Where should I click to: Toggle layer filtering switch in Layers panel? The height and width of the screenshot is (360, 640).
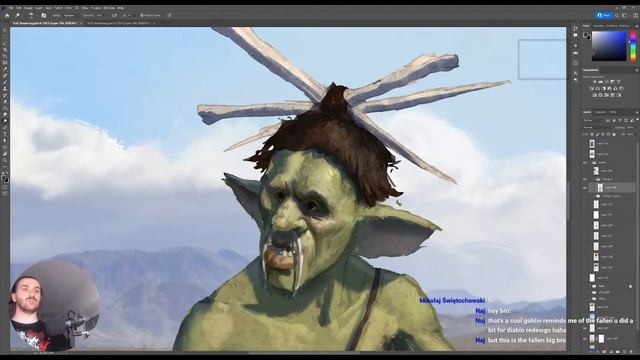(x=638, y=119)
